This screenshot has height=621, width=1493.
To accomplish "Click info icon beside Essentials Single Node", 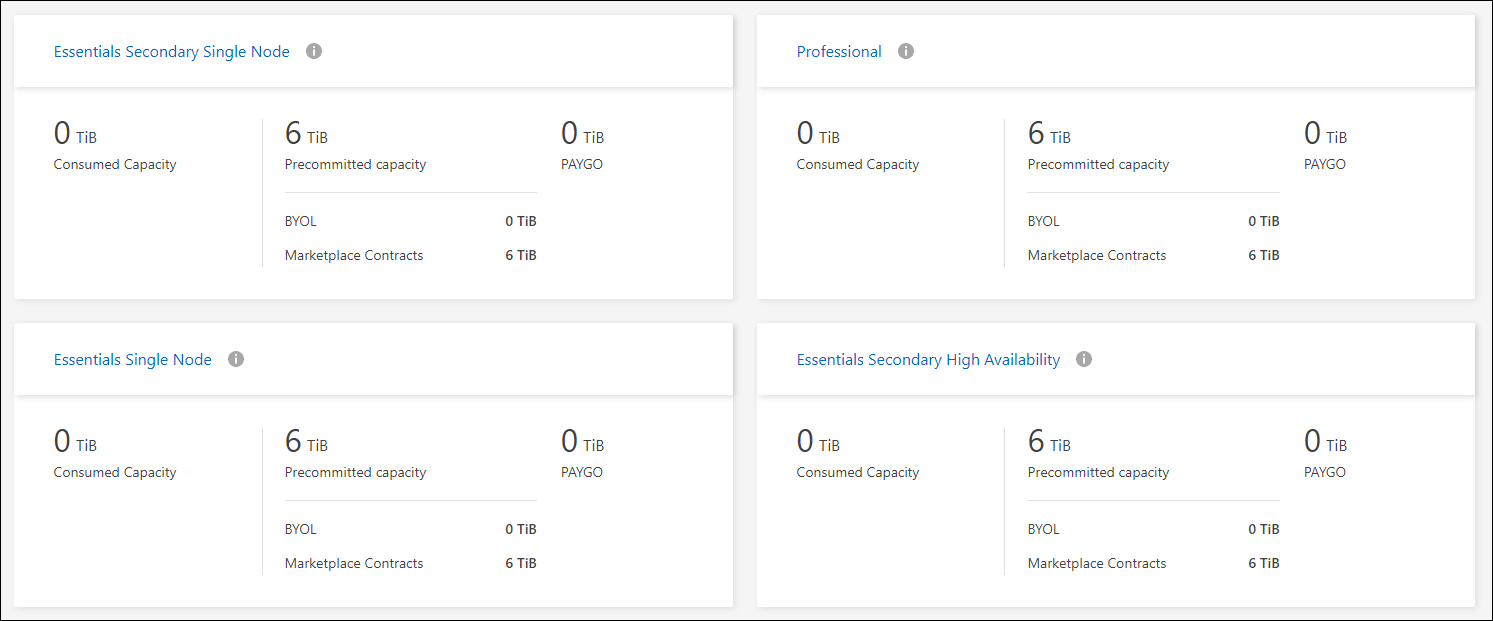I will [x=236, y=359].
